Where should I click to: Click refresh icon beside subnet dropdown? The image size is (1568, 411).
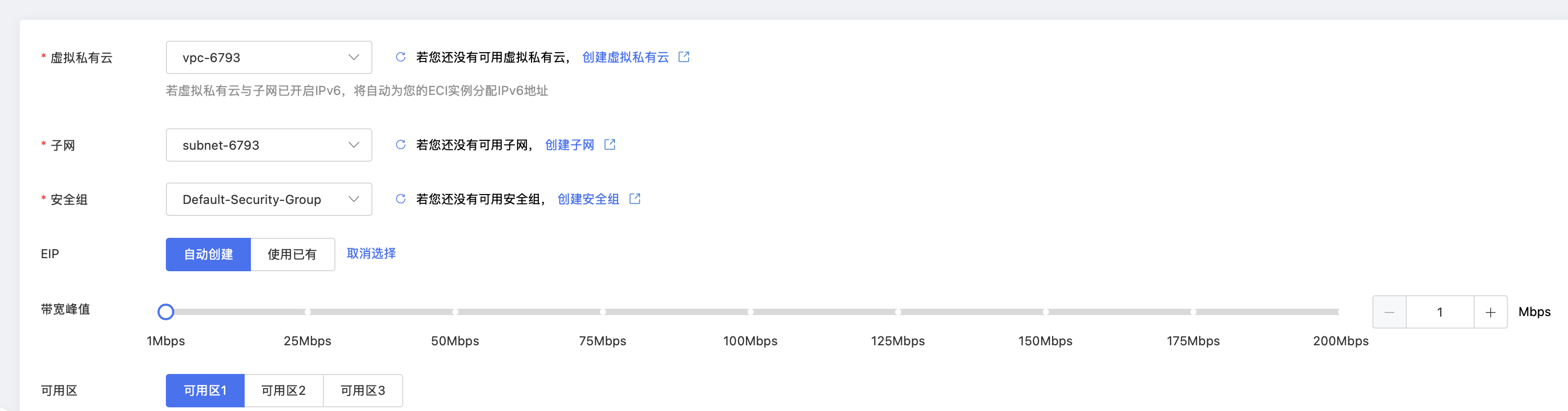pos(401,145)
